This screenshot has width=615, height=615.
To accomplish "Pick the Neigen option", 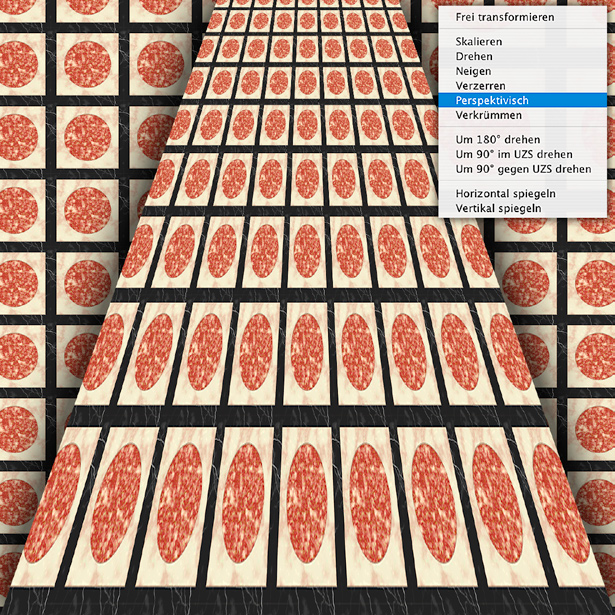I will (522, 71).
